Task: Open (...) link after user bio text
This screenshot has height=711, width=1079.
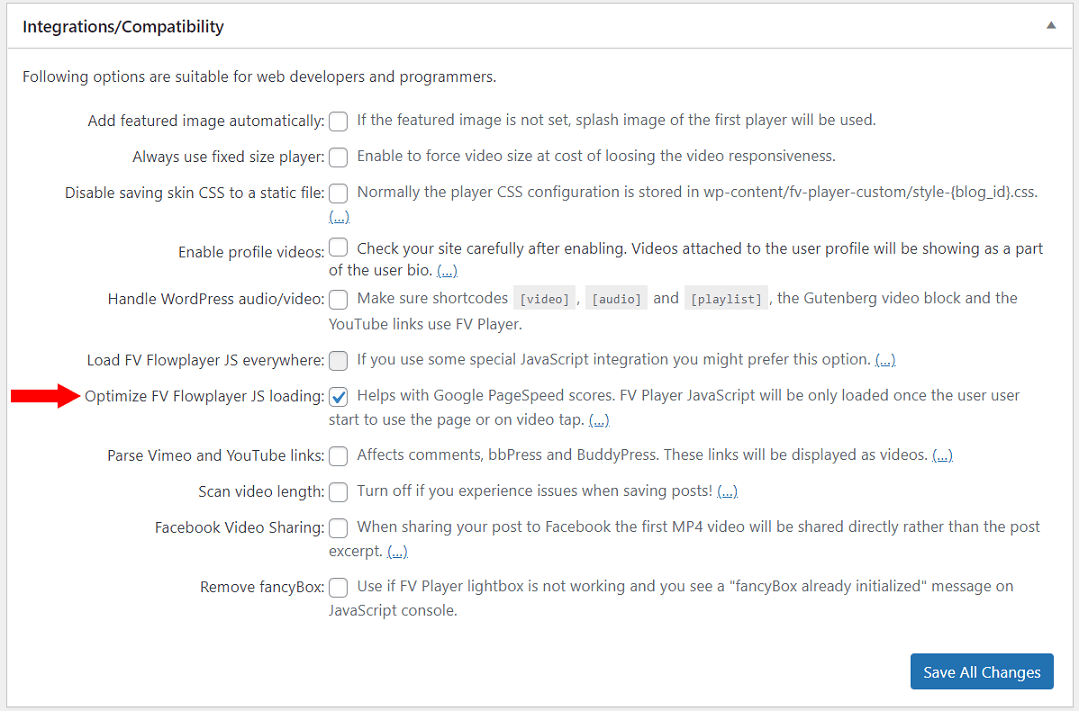Action: 447,270
